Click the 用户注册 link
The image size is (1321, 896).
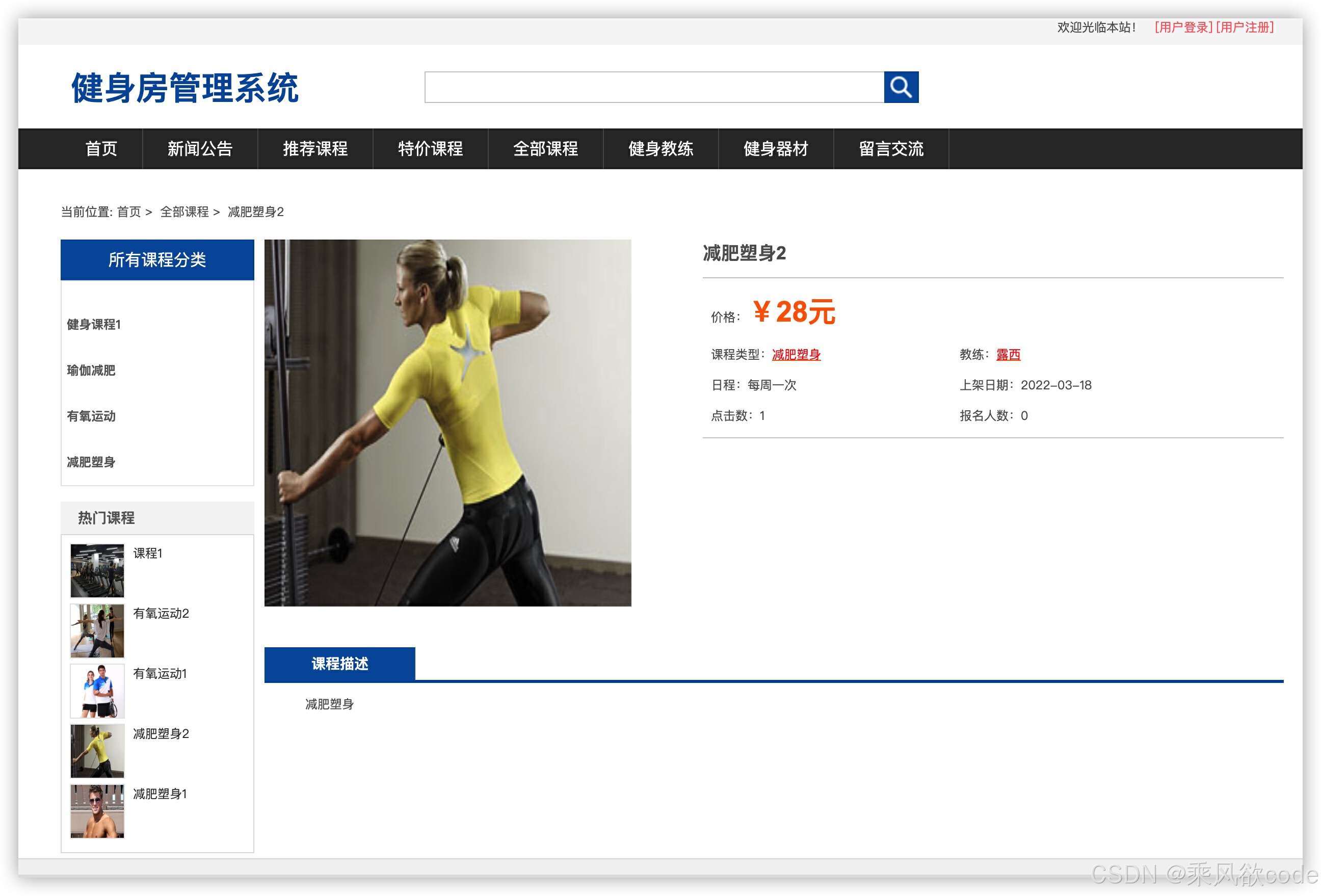[x=1245, y=28]
